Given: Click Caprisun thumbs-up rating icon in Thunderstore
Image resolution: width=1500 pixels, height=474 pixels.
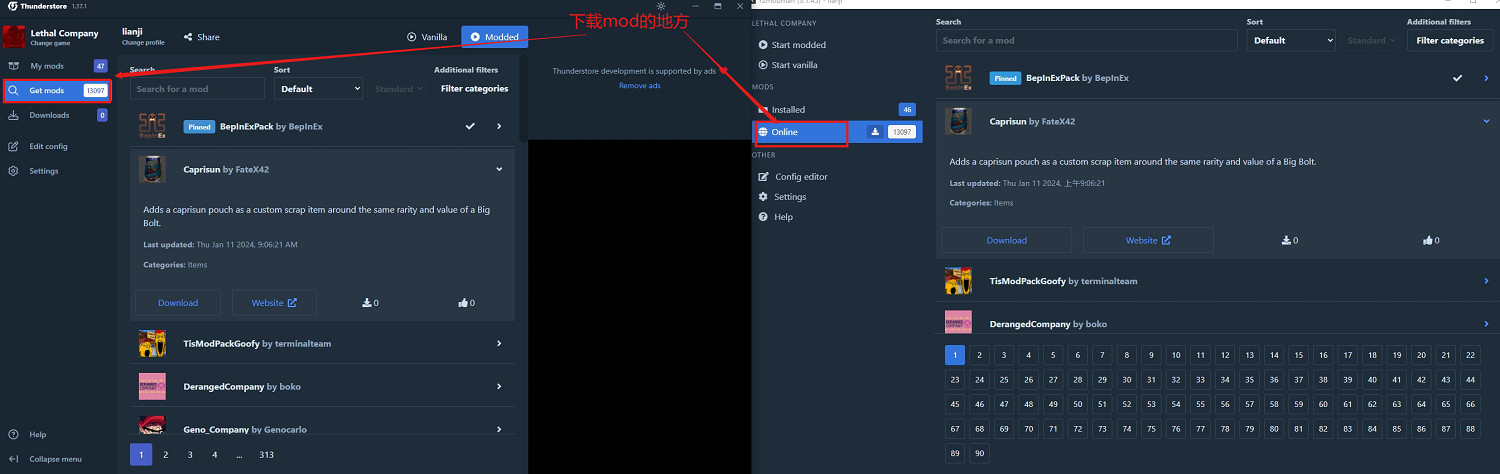Looking at the screenshot, I should [x=463, y=303].
